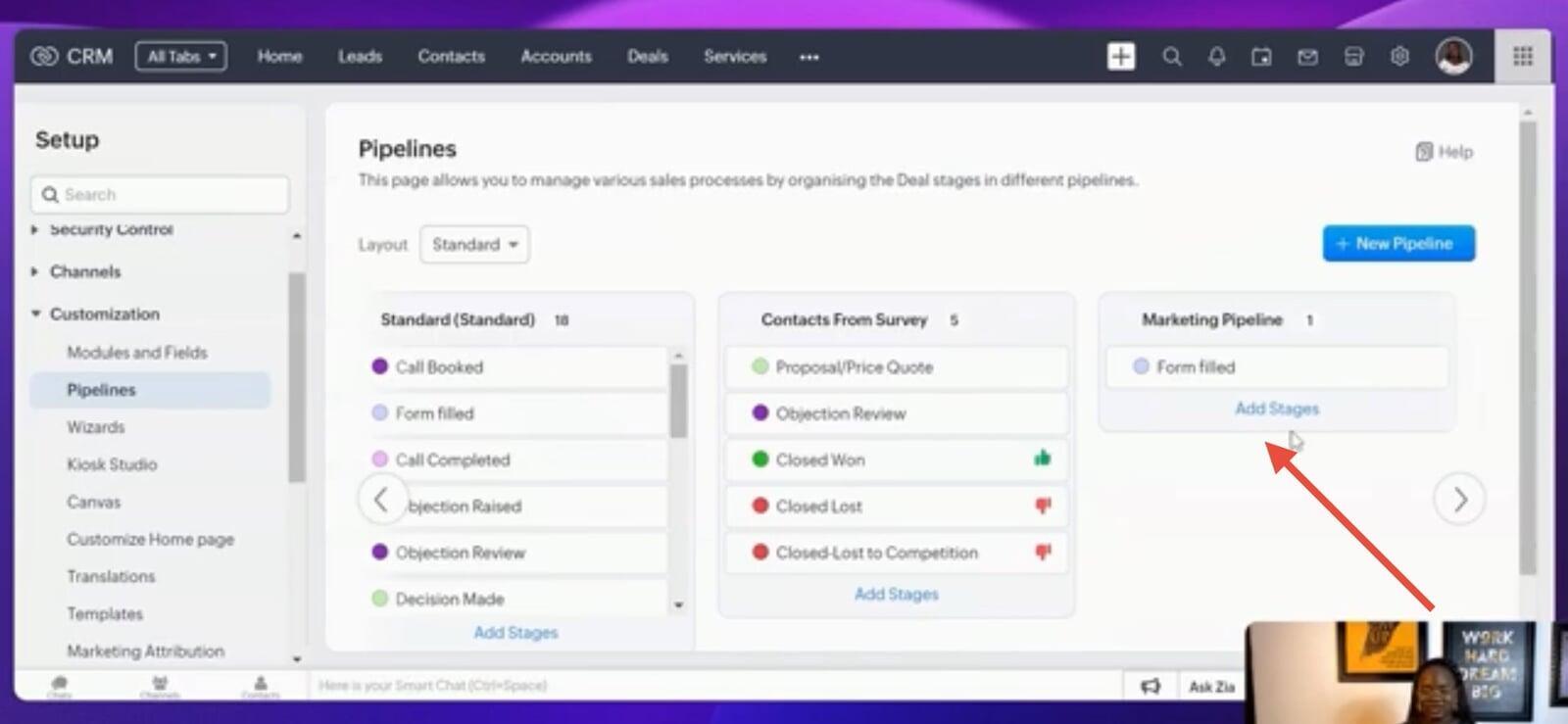The image size is (1568, 724).
Task: Open the apps grid launcher icon
Action: [x=1522, y=57]
